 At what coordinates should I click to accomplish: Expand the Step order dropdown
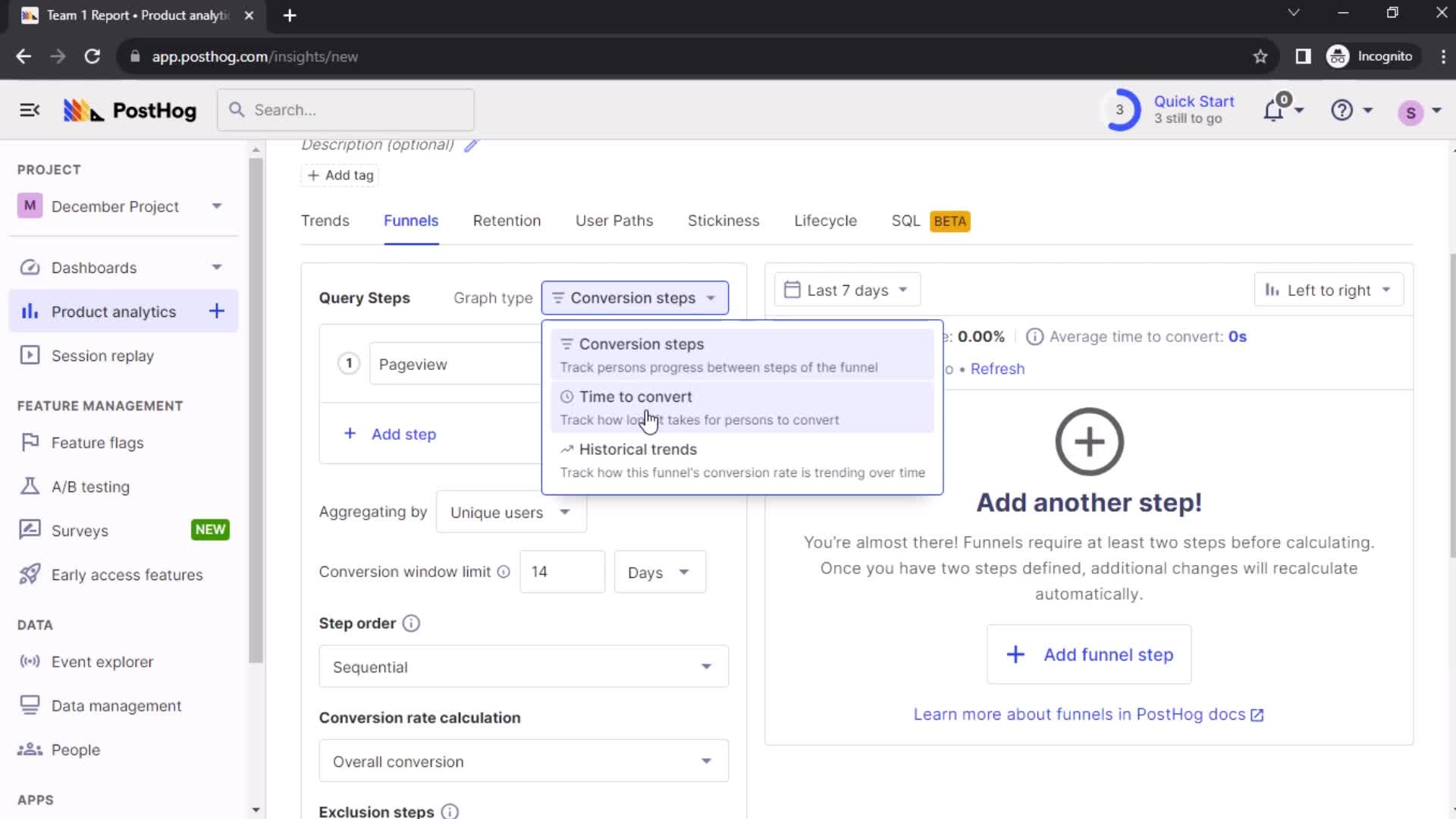[x=523, y=667]
